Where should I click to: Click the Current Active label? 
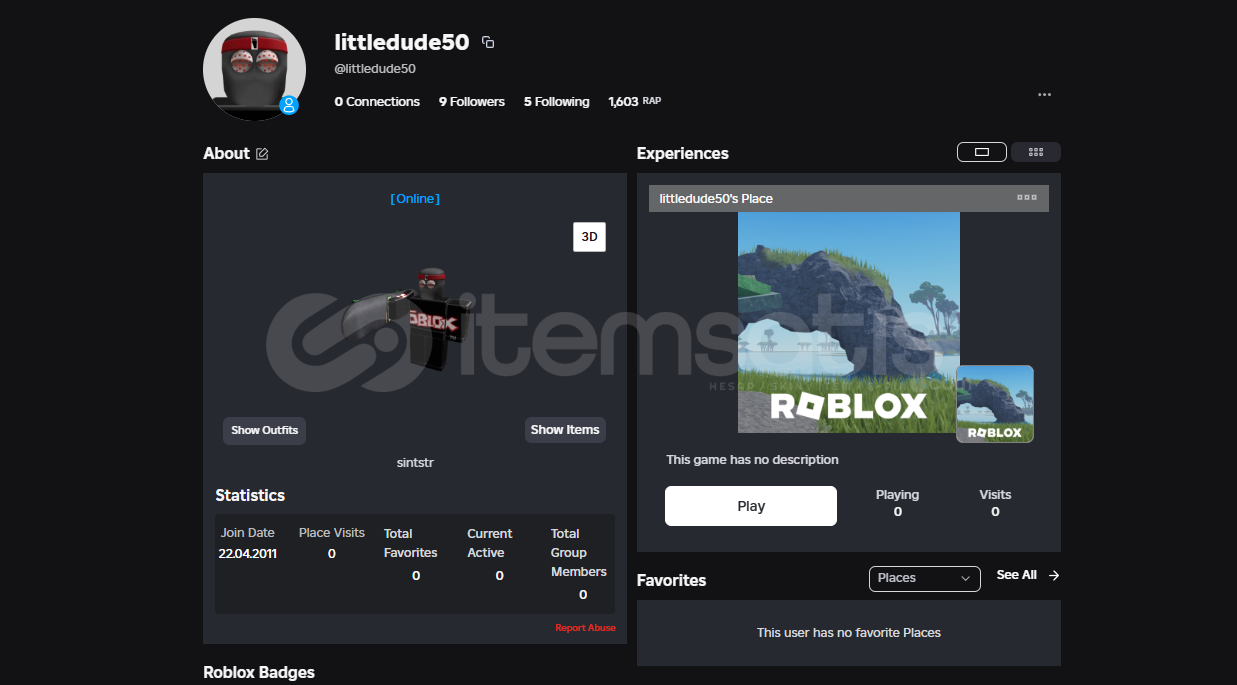tap(490, 543)
